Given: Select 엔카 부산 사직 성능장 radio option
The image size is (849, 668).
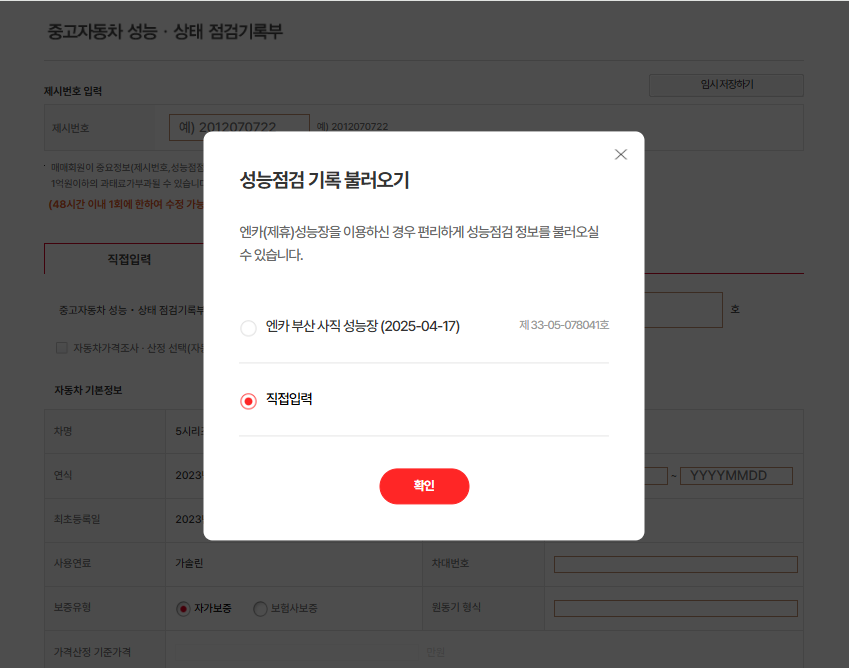Looking at the screenshot, I should coord(249,328).
